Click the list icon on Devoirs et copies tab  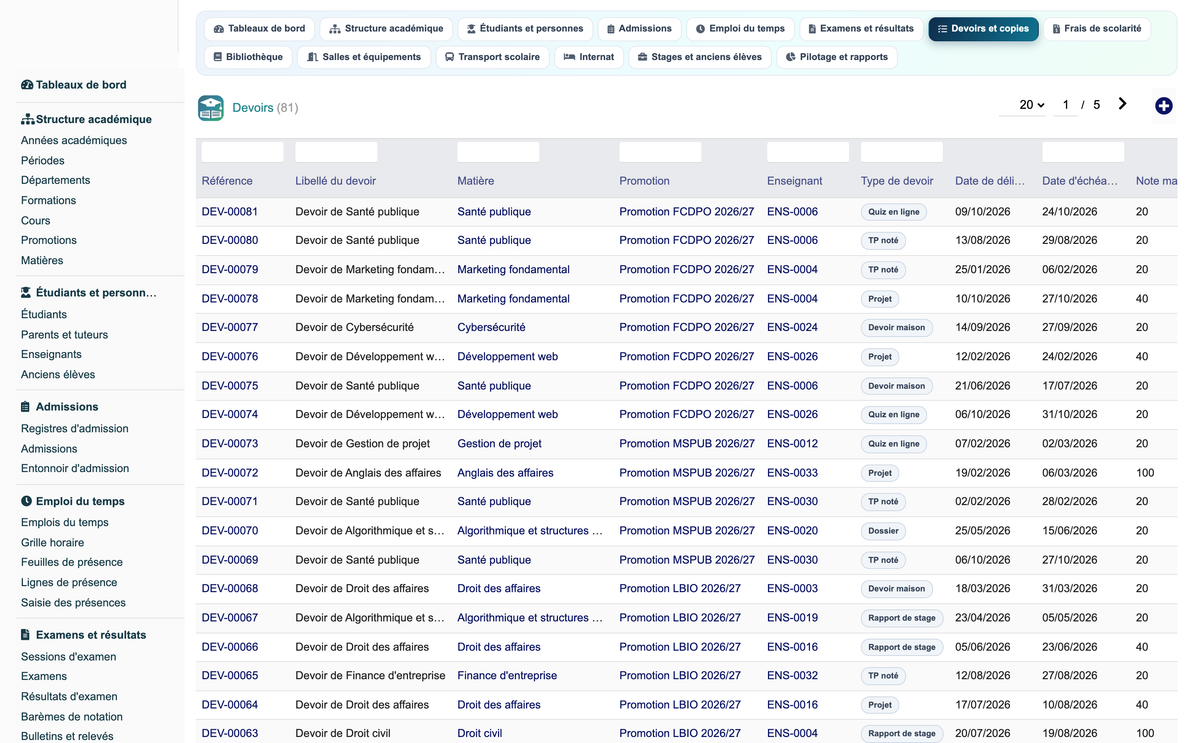(942, 29)
